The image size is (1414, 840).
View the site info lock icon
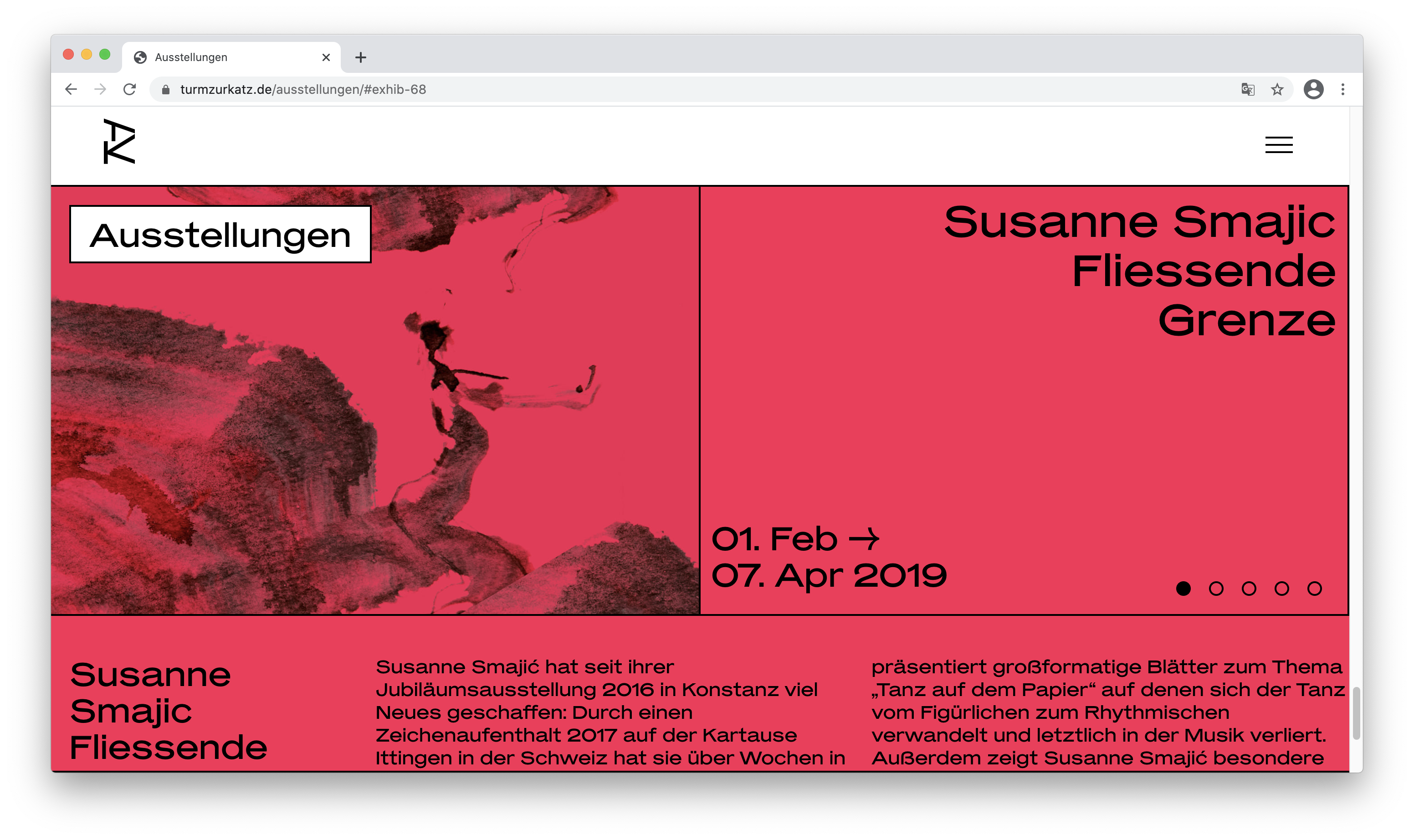pyautogui.click(x=165, y=89)
